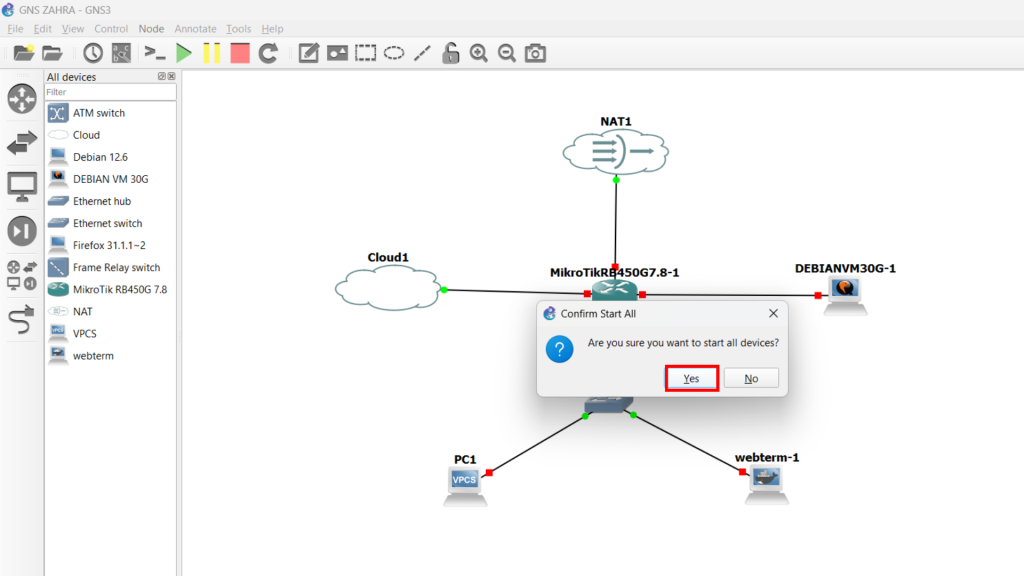Click the green Start all nodes icon
Viewport: 1024px width, 576px height.
(x=184, y=53)
